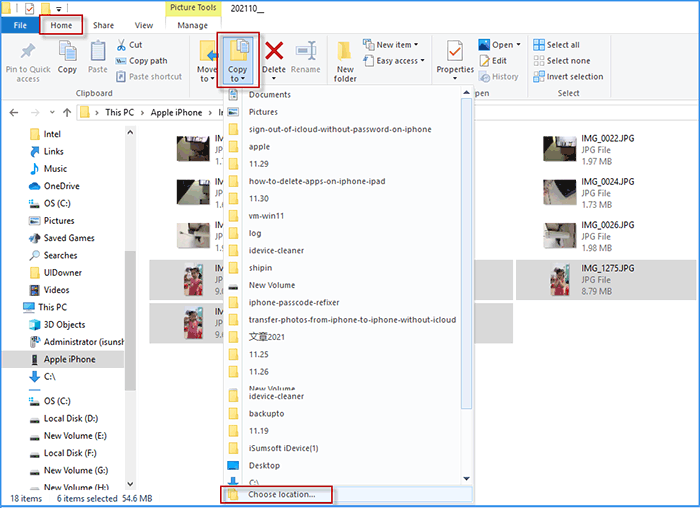Image resolution: width=700 pixels, height=508 pixels.
Task: Choose the apple folder in menu
Action: click(x=259, y=147)
